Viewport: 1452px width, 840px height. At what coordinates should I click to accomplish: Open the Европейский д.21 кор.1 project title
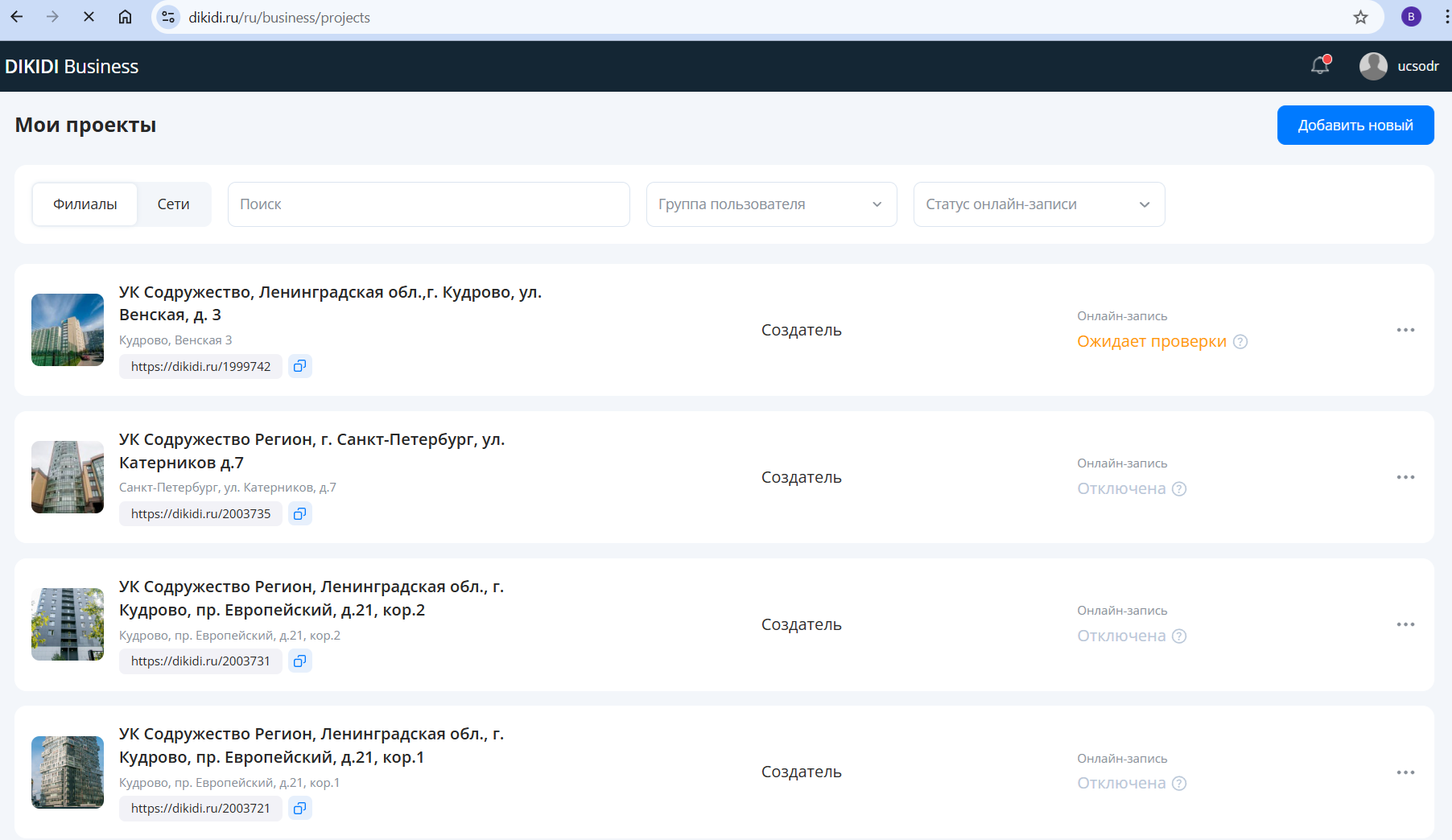point(311,745)
